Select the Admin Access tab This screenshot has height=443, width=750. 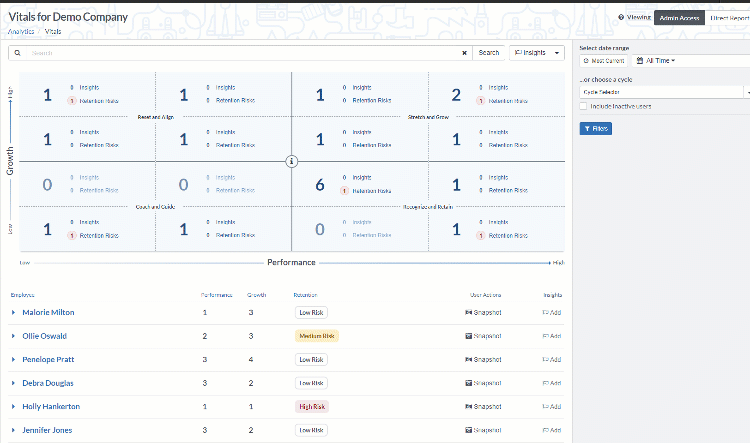[679, 18]
